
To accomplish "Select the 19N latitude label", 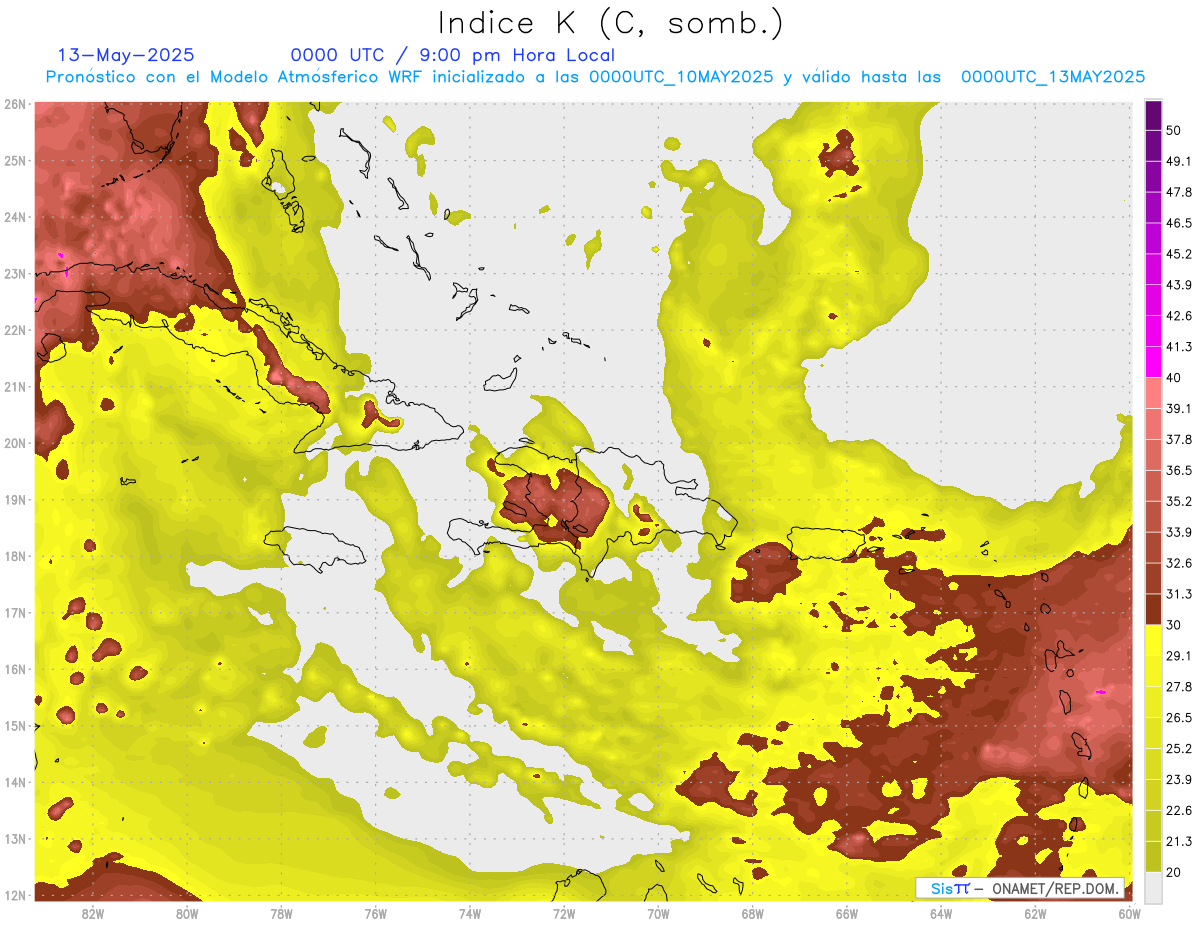I will [15, 499].
